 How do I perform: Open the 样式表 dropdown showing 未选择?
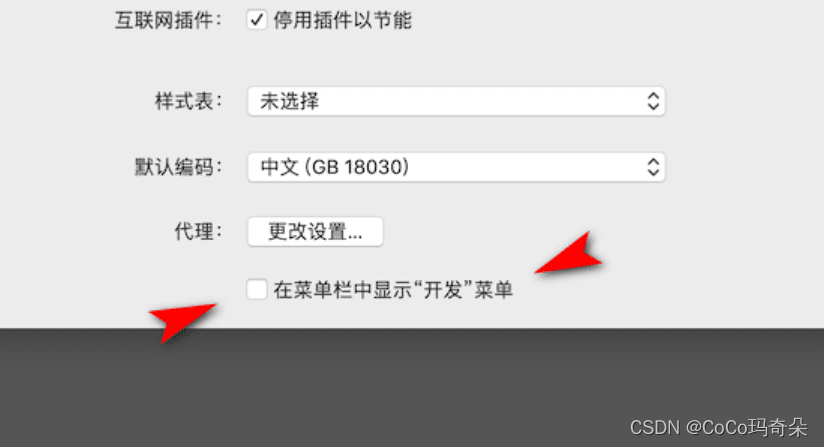pos(456,101)
